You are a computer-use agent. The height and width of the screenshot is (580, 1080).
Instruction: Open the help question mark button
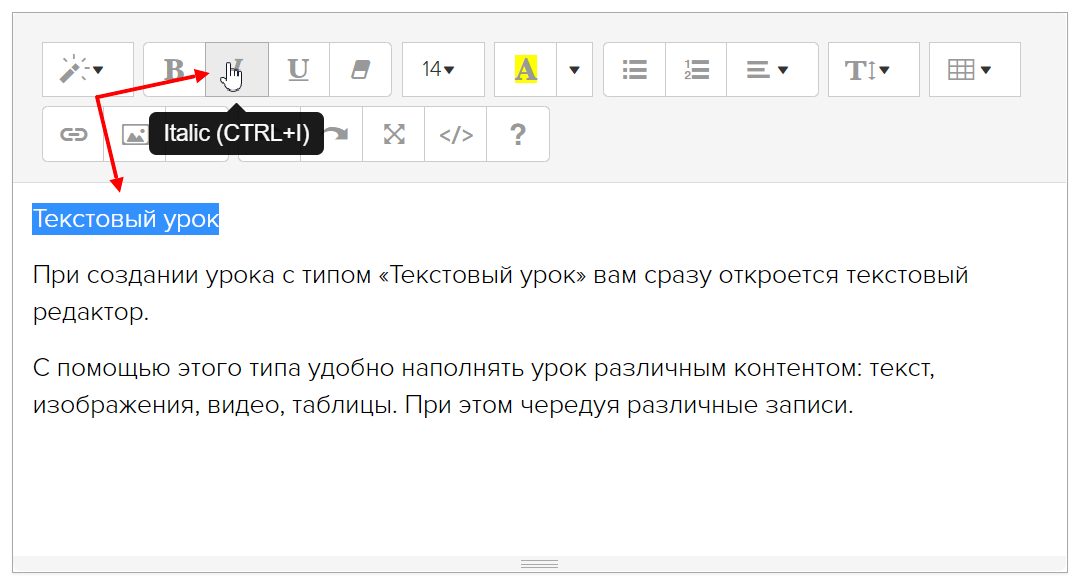[x=518, y=134]
